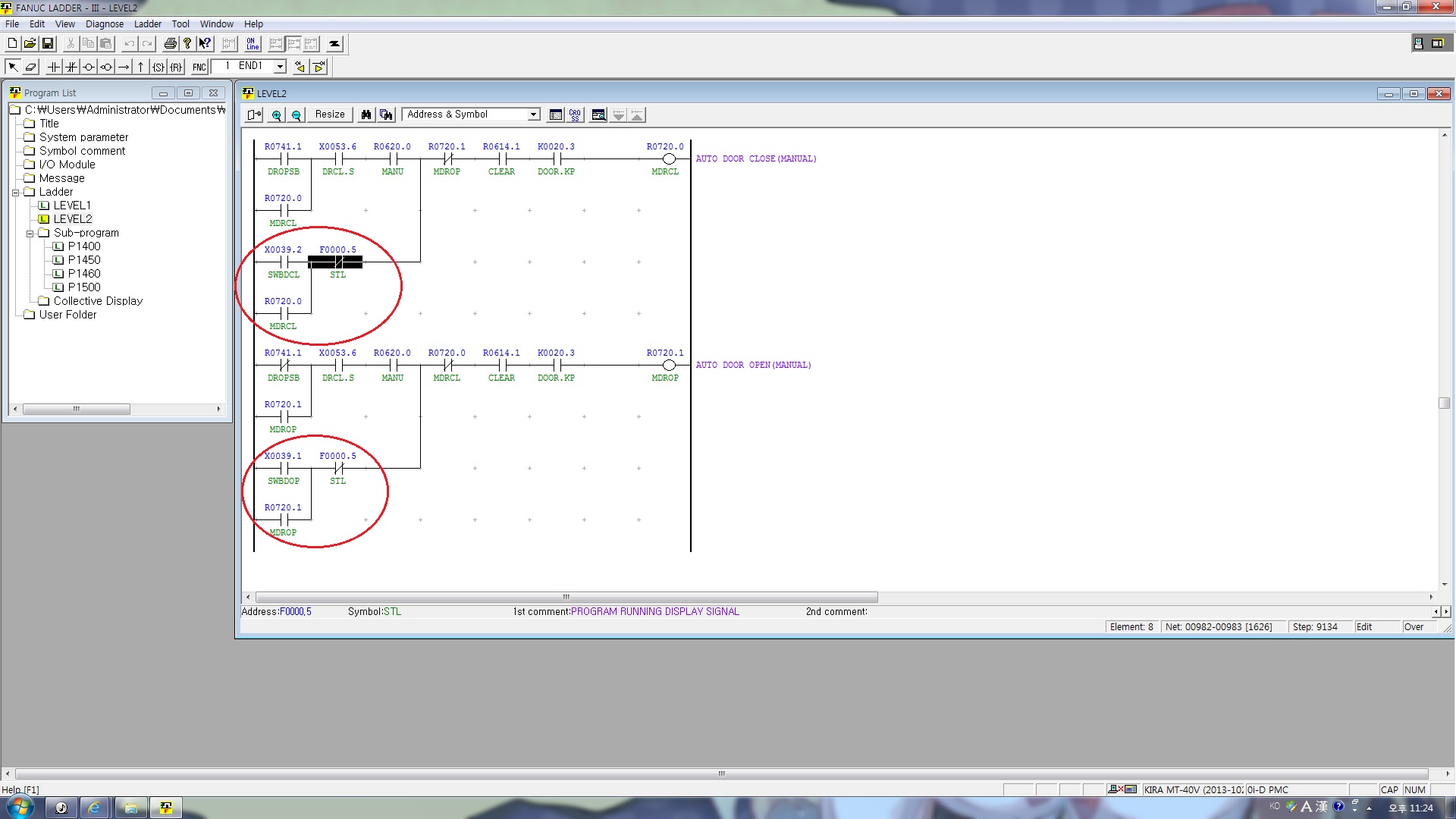Open the Address & Symbol dropdown
Screen dimensions: 1456x819
tap(533, 115)
